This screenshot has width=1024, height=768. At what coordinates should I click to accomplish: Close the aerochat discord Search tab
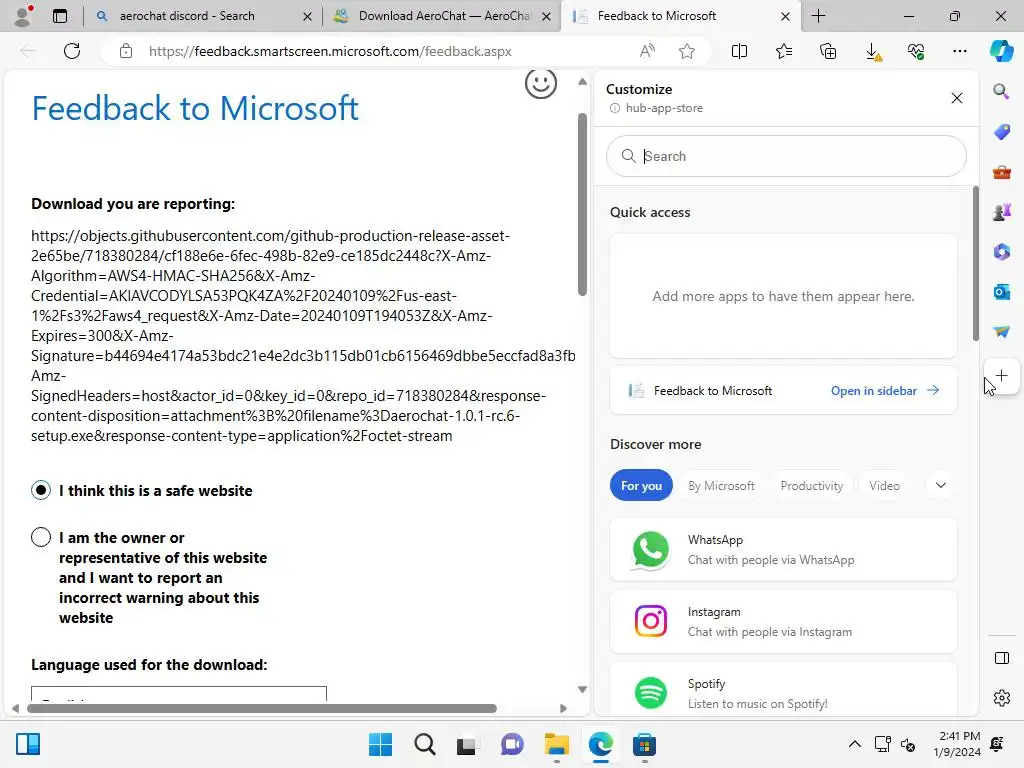307,16
